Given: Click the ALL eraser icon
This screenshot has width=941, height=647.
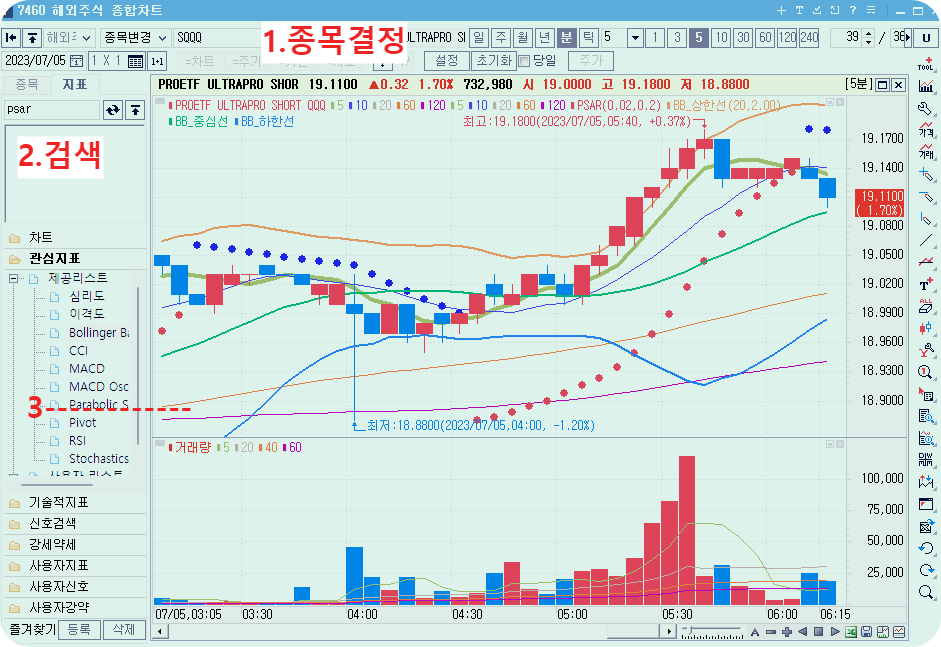Looking at the screenshot, I should click(925, 306).
